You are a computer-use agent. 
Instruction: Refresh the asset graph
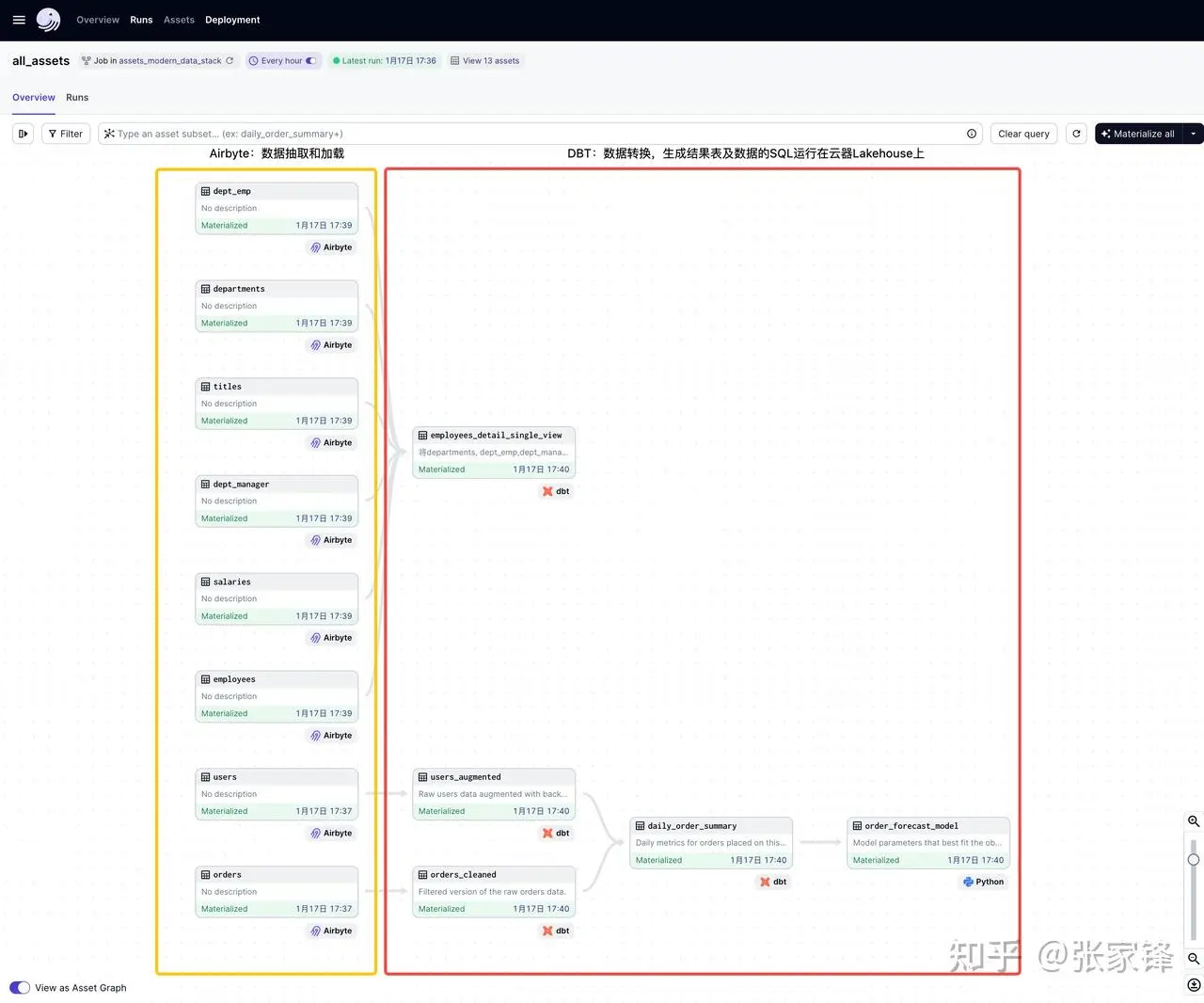point(1077,134)
